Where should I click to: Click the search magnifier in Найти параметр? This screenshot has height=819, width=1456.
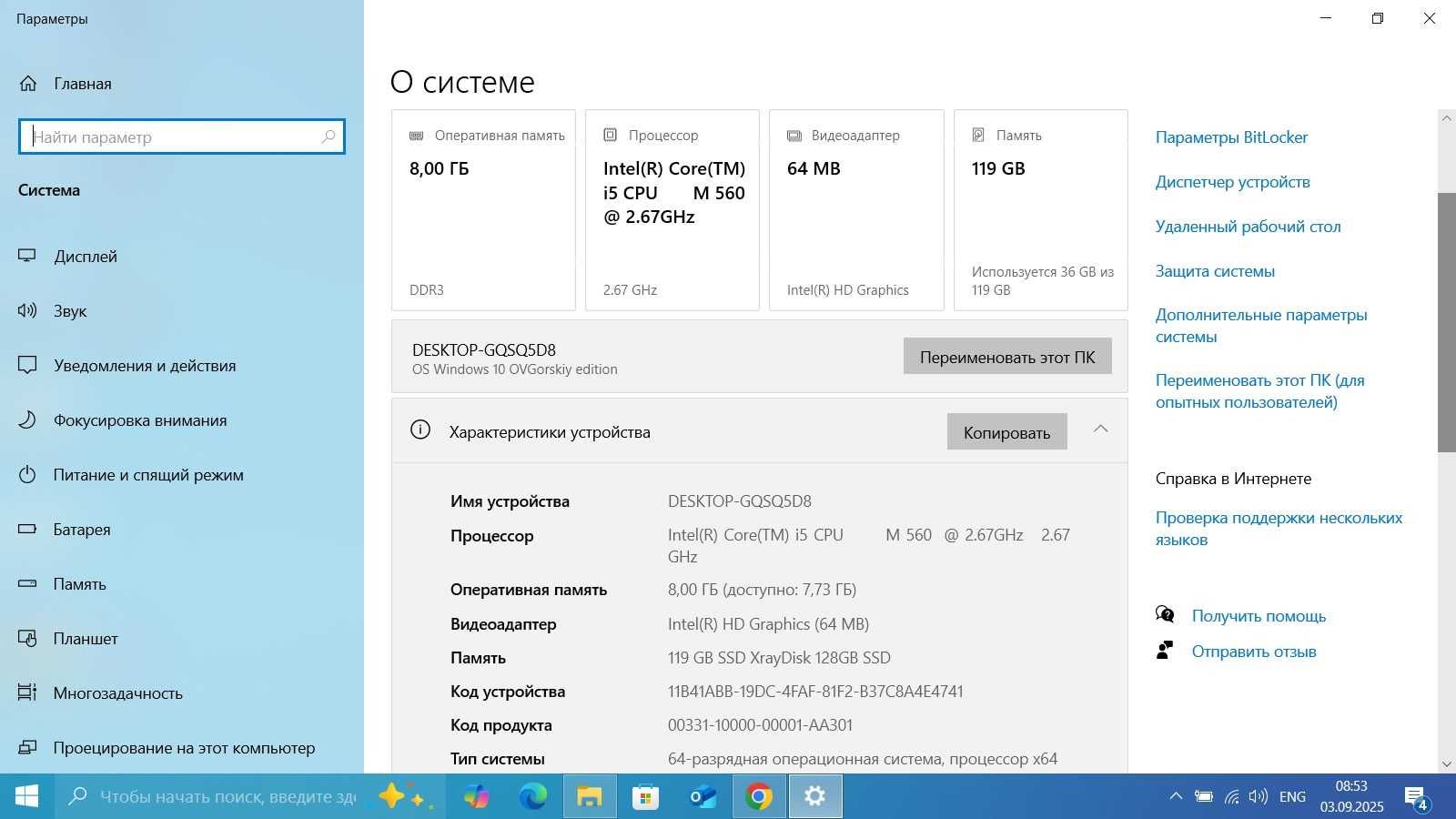(329, 136)
